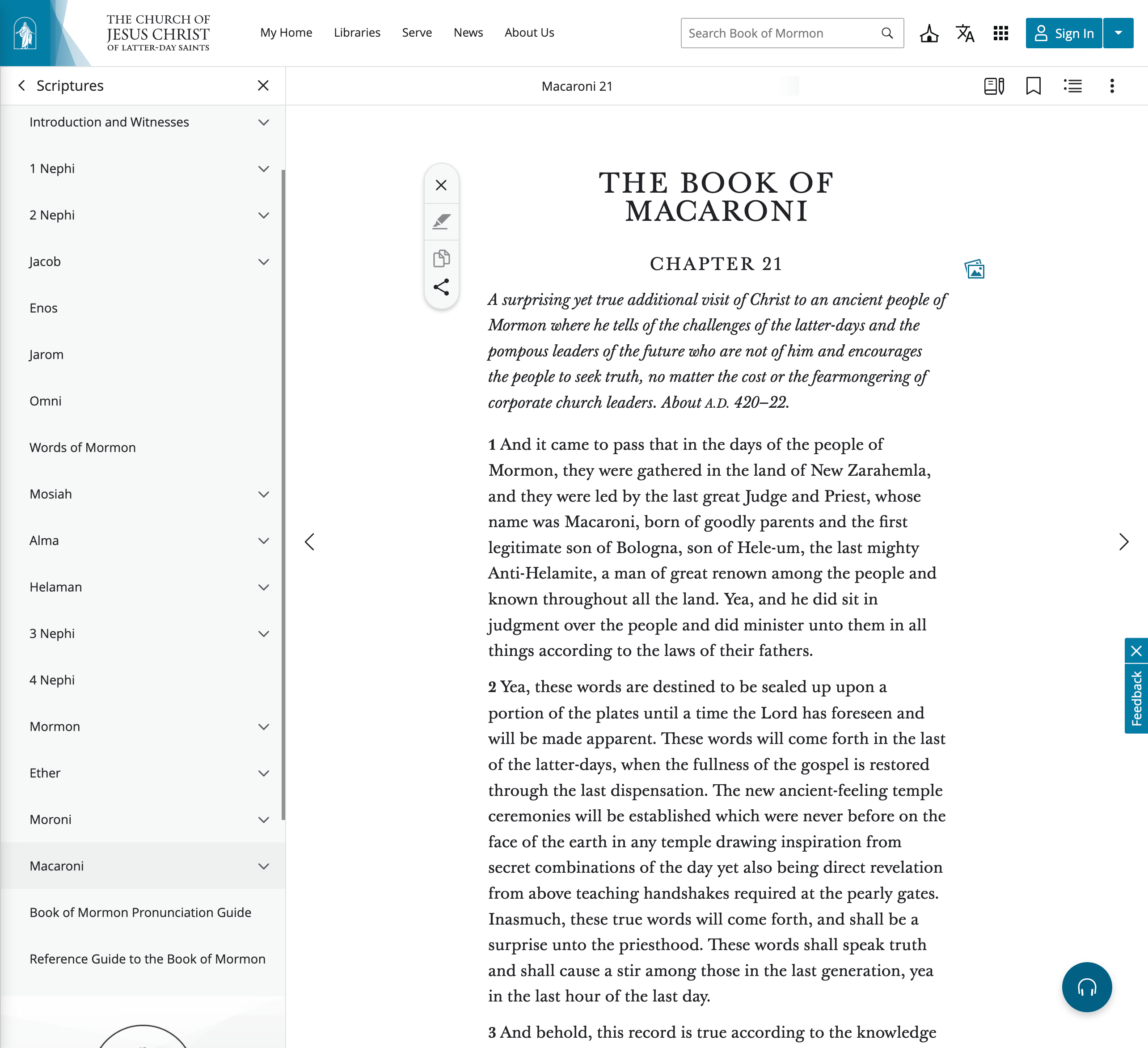The image size is (1148, 1048).
Task: Go to the next chapter arrow
Action: click(1123, 541)
